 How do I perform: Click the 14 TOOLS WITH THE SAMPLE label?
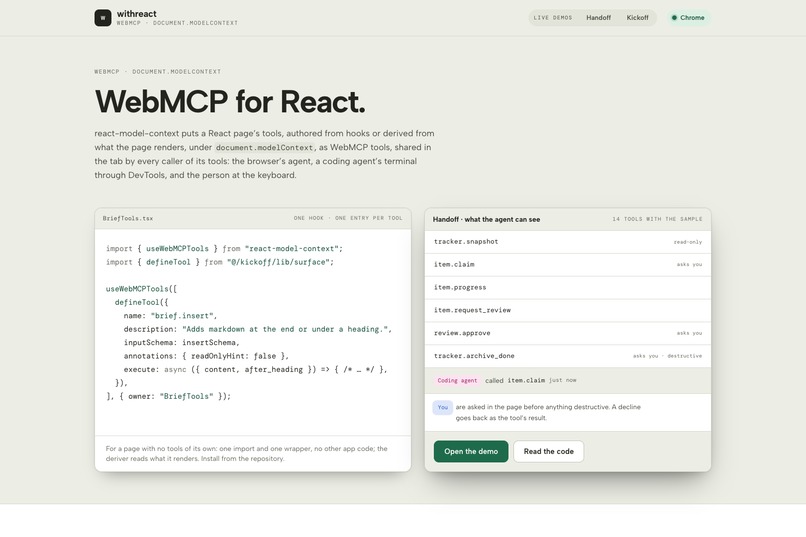(x=657, y=219)
